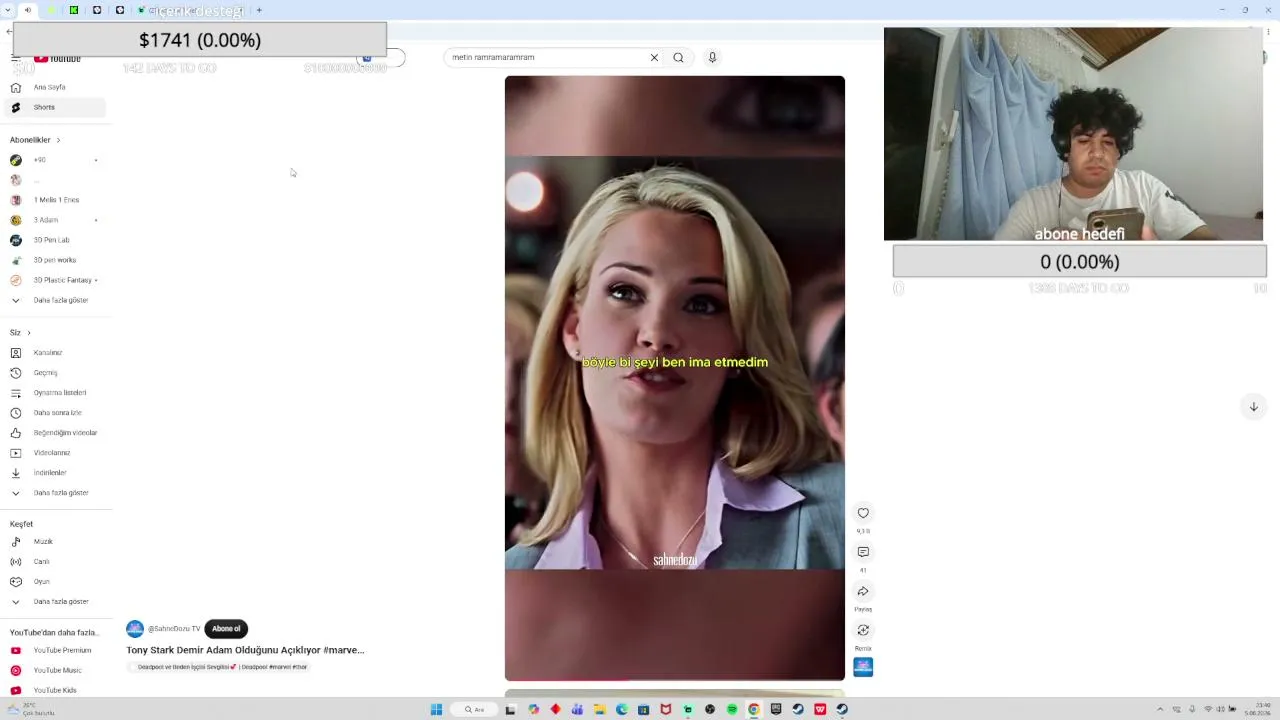Clear the search box text
This screenshot has width=1280, height=720.
654,58
